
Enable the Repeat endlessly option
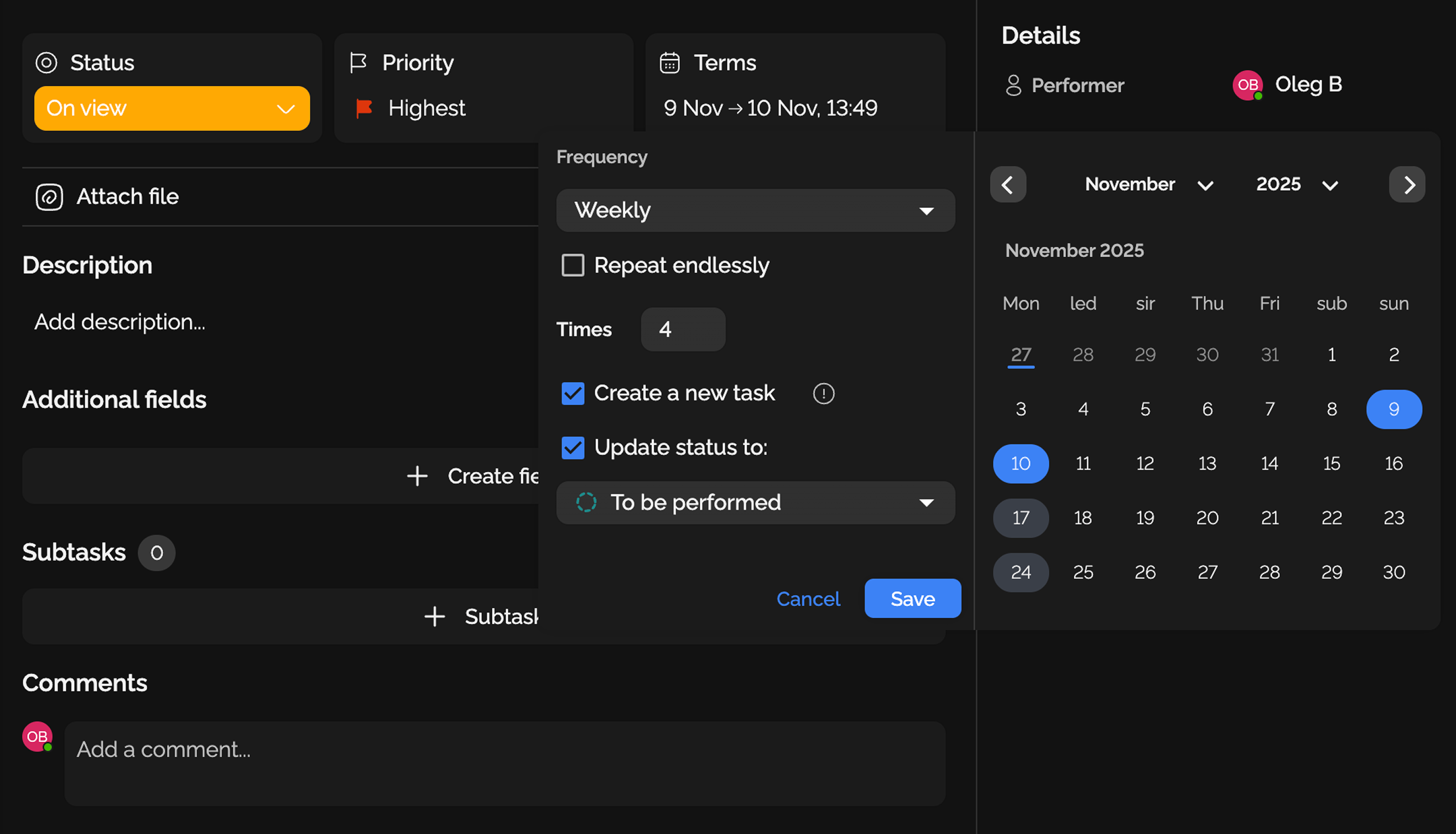pos(572,265)
